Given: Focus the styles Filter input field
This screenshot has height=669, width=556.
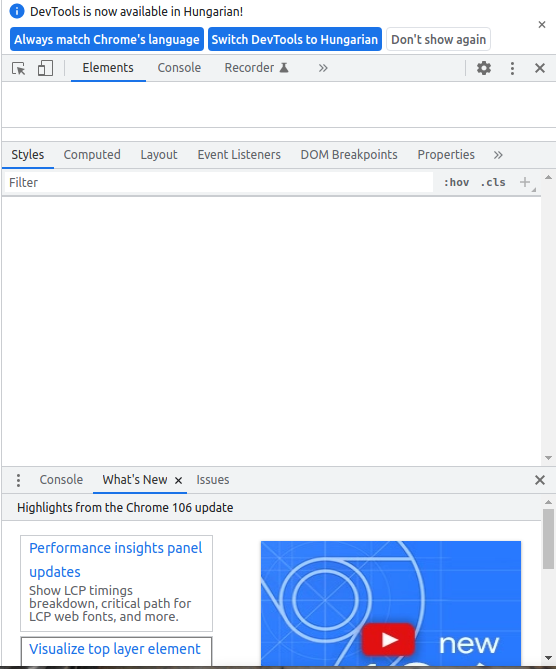Looking at the screenshot, I should point(218,183).
